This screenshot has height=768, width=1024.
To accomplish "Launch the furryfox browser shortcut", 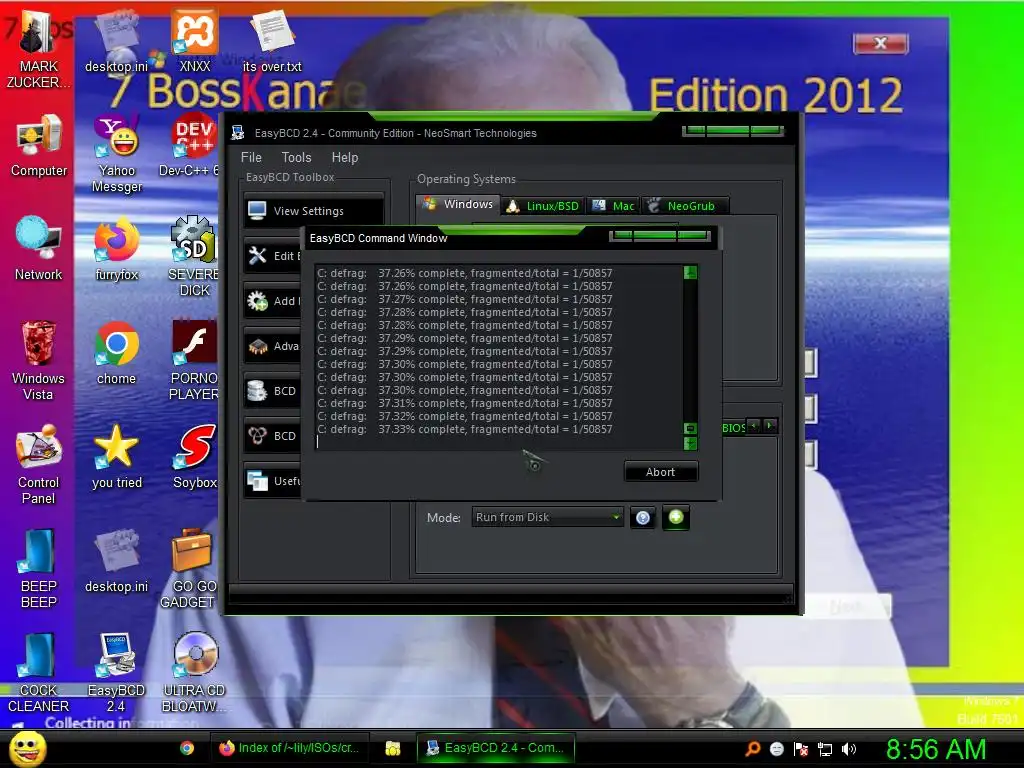I will pos(117,249).
